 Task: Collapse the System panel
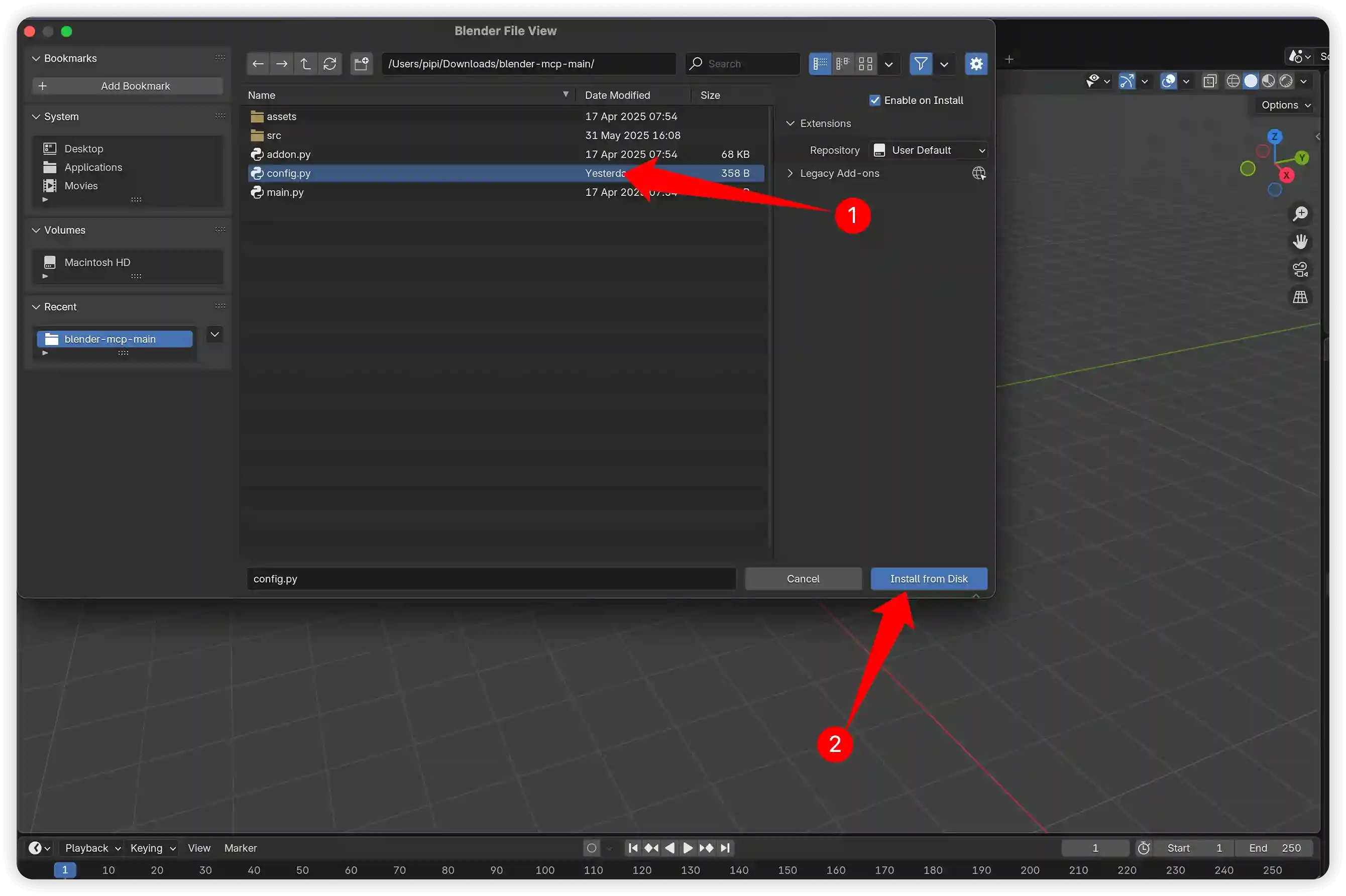pyautogui.click(x=36, y=117)
